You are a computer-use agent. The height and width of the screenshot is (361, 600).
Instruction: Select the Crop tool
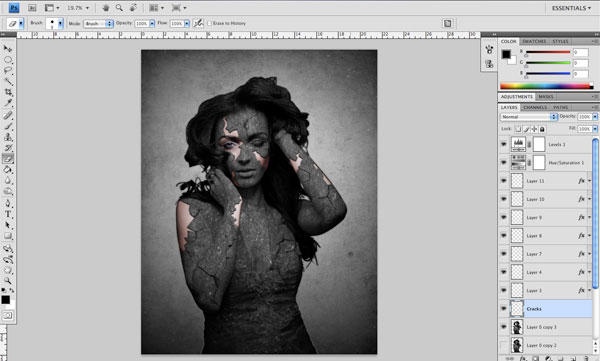click(8, 92)
